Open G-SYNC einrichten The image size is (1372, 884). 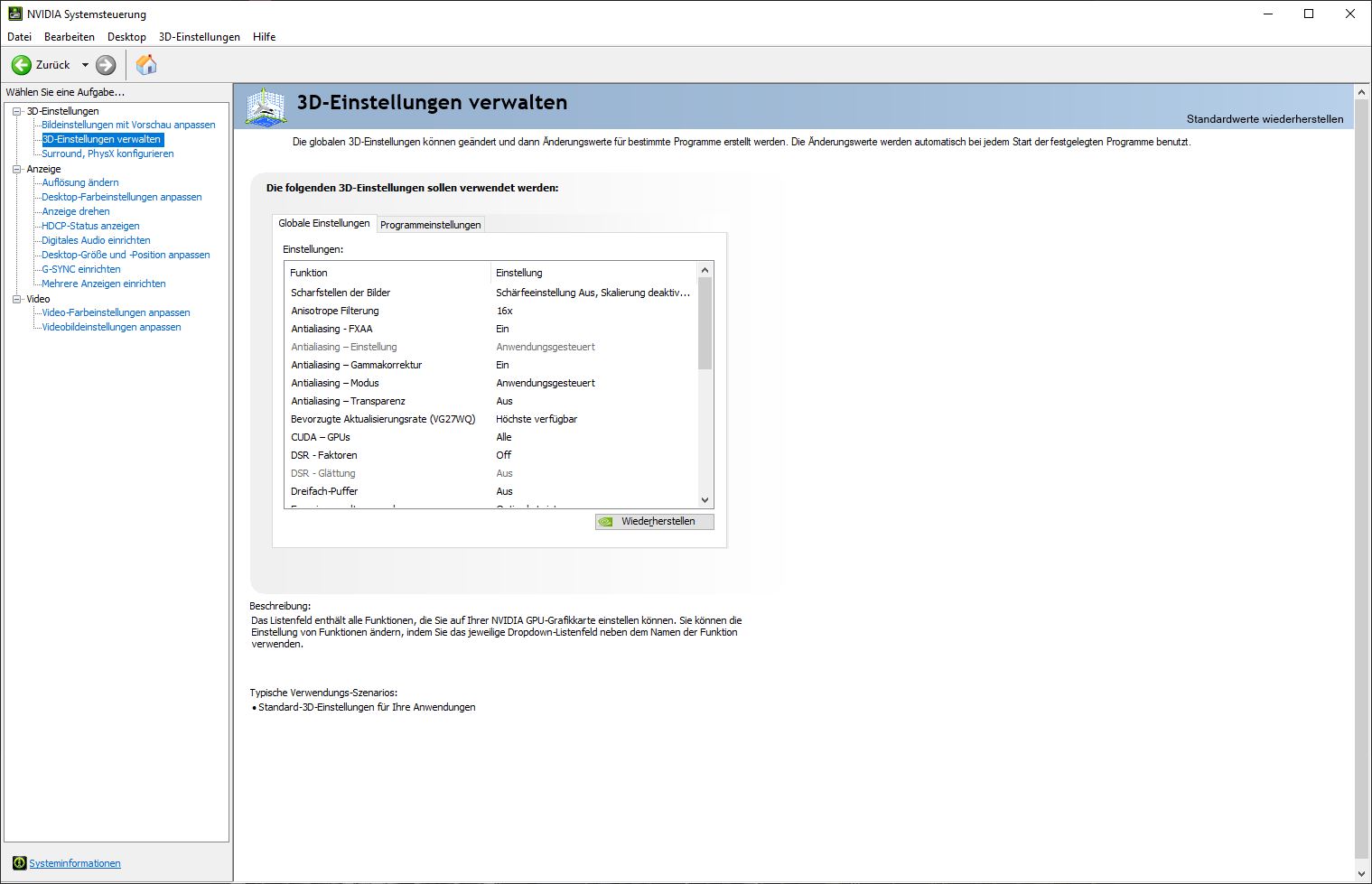coord(81,269)
